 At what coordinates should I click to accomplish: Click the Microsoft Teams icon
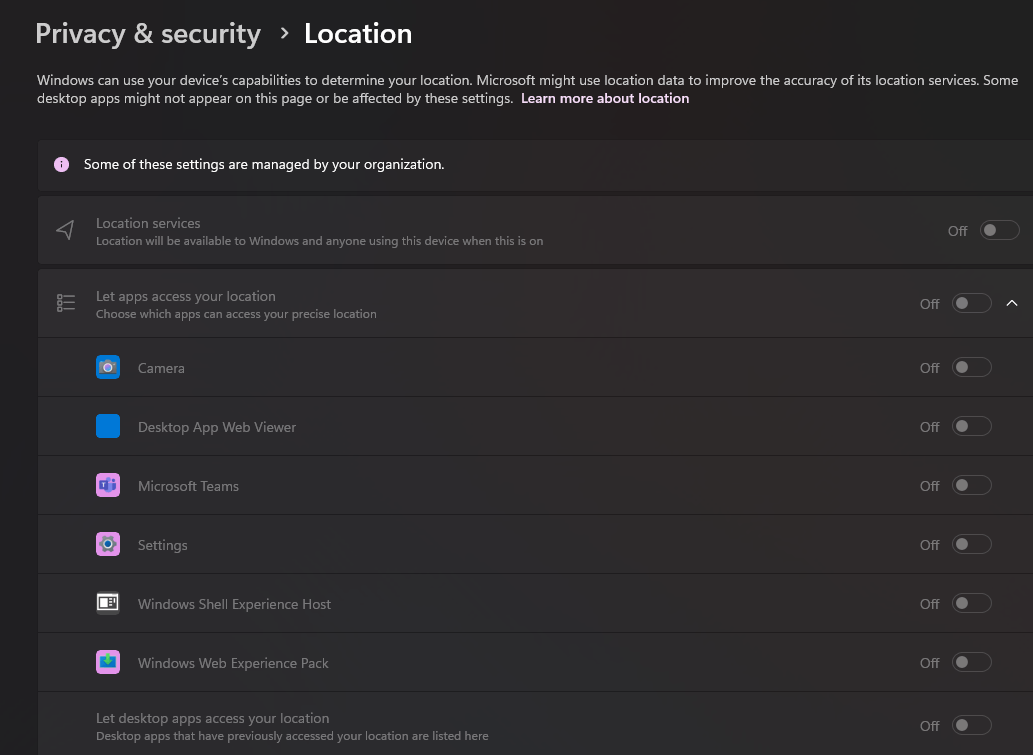pyautogui.click(x=108, y=485)
